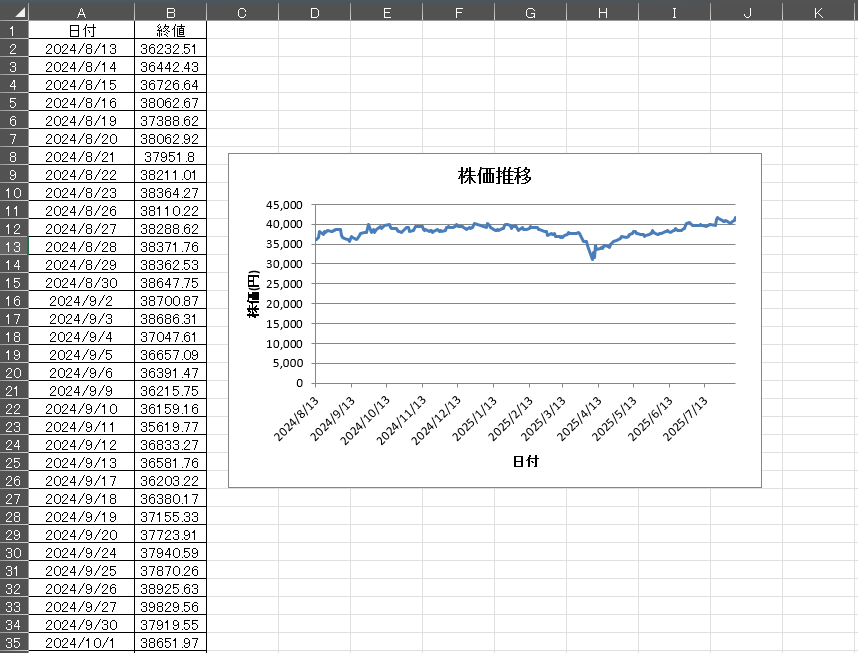
Task: Click the 2024/12/13 chart axis label
Action: coord(436,420)
